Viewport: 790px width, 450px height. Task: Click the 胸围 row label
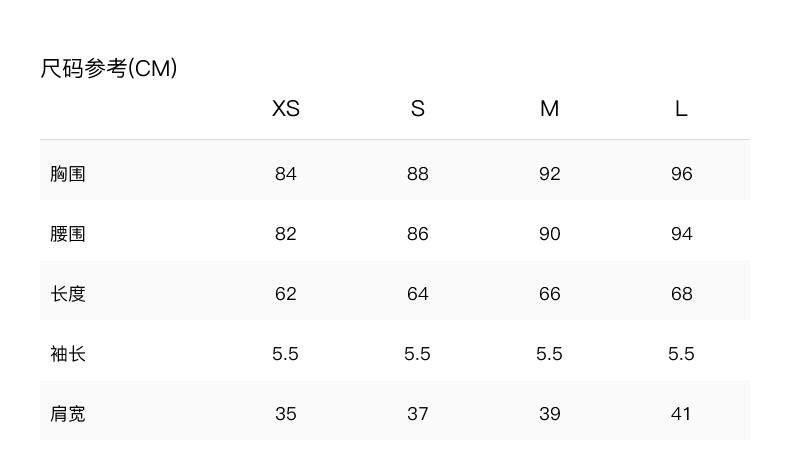pyautogui.click(x=68, y=174)
